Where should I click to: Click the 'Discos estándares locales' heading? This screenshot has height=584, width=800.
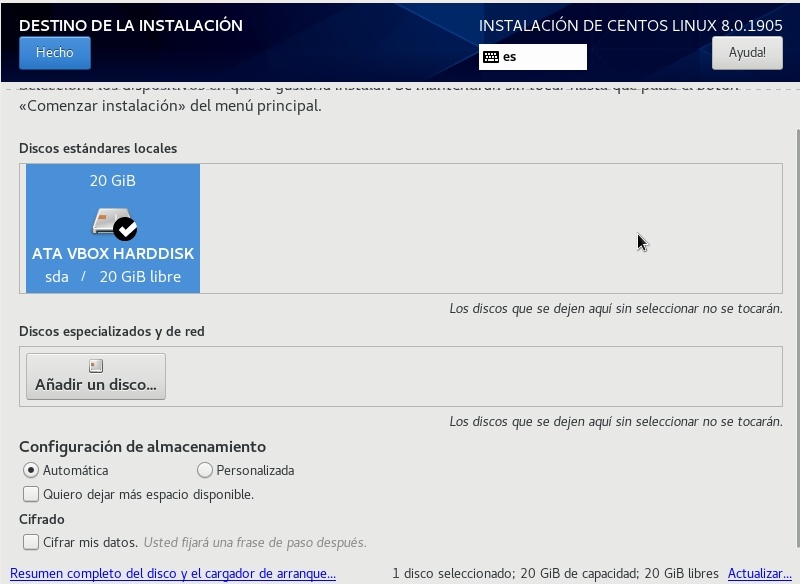[x=98, y=148]
